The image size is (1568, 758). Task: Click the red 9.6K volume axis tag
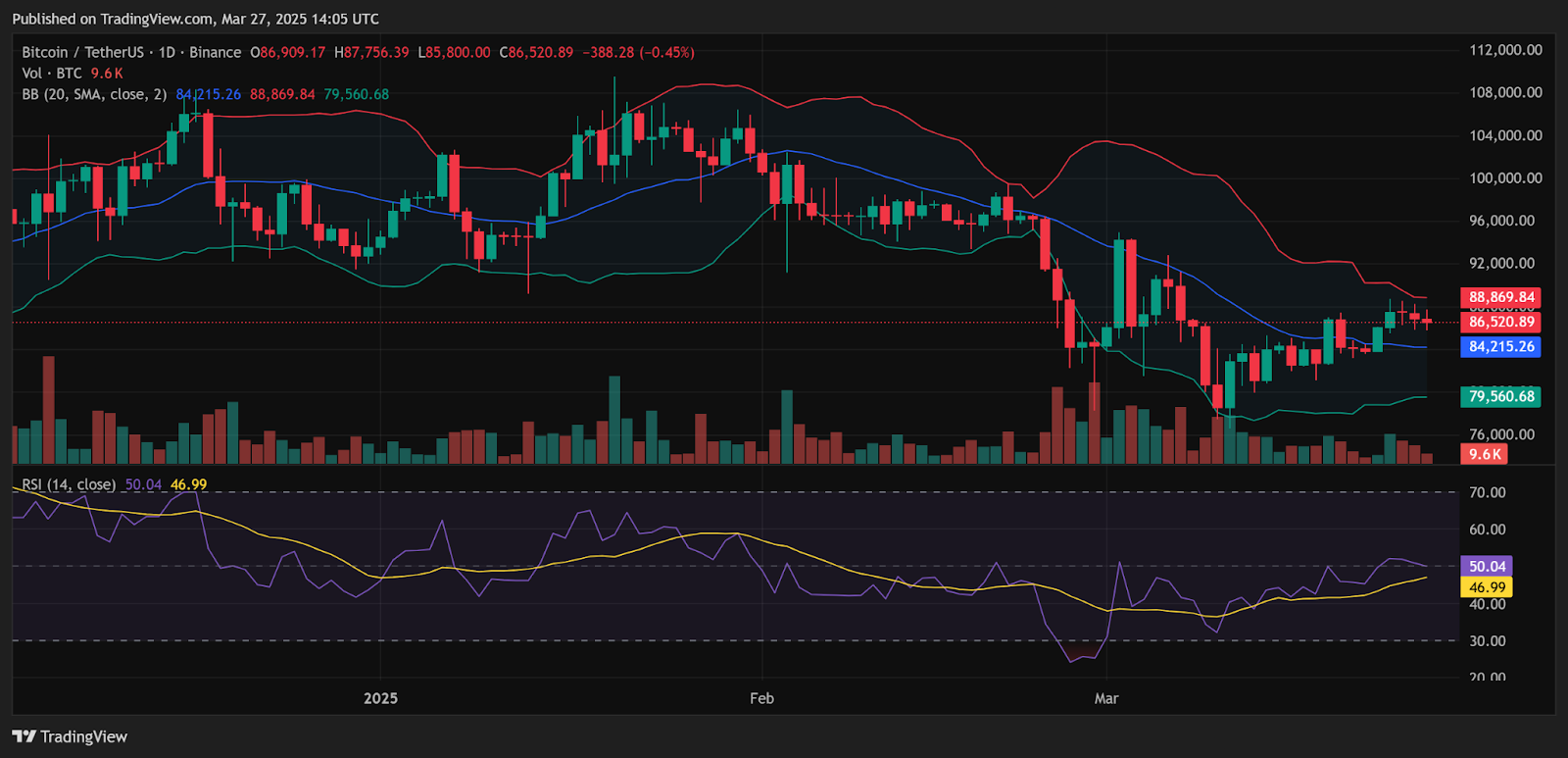pyautogui.click(x=1485, y=454)
